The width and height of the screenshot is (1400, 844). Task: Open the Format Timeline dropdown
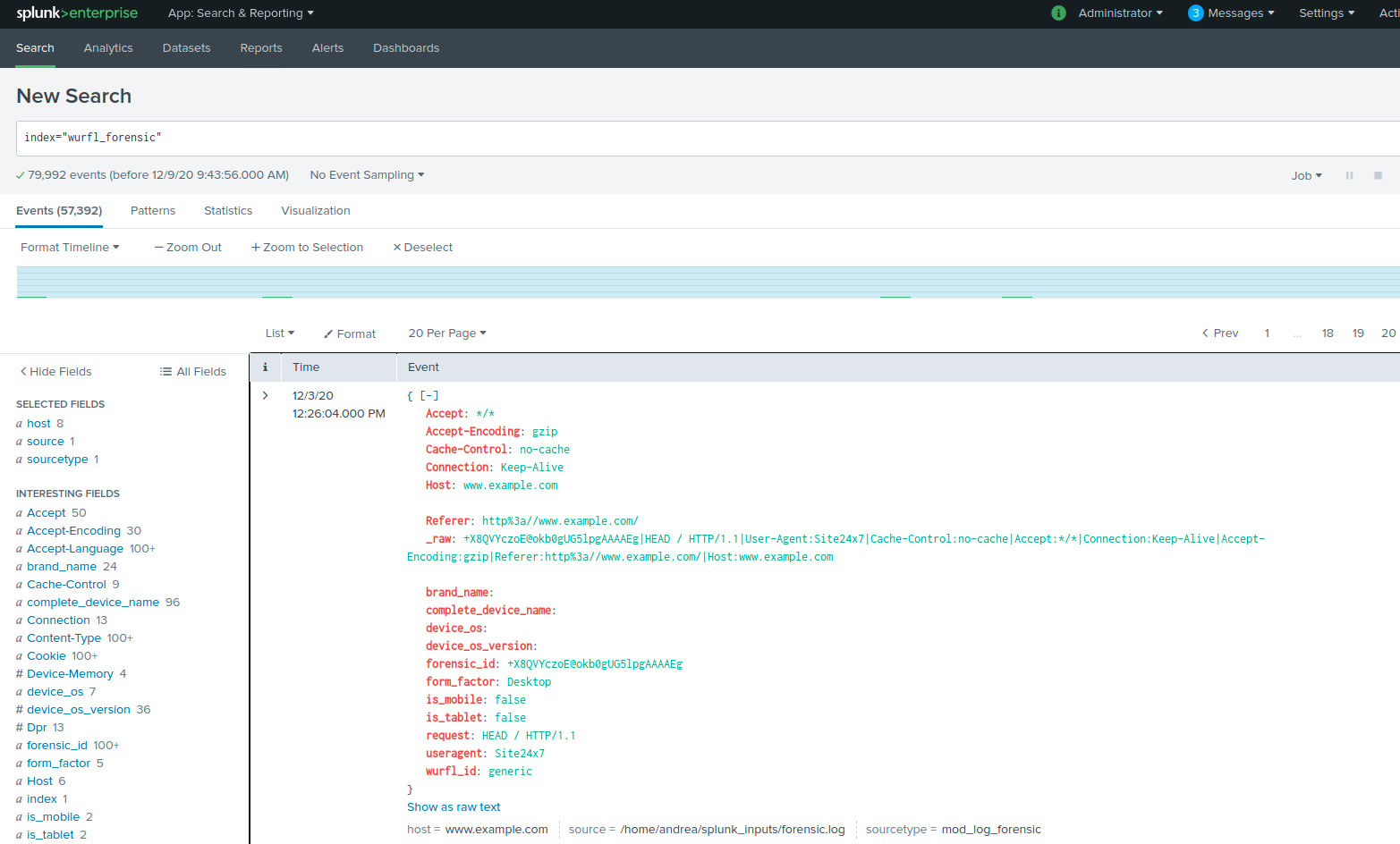(x=70, y=248)
